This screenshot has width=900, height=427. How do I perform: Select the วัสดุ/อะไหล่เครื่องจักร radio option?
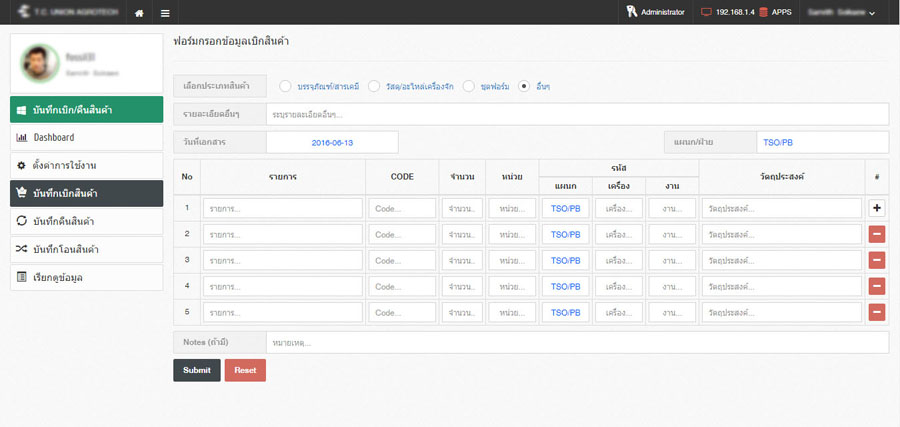[x=375, y=86]
